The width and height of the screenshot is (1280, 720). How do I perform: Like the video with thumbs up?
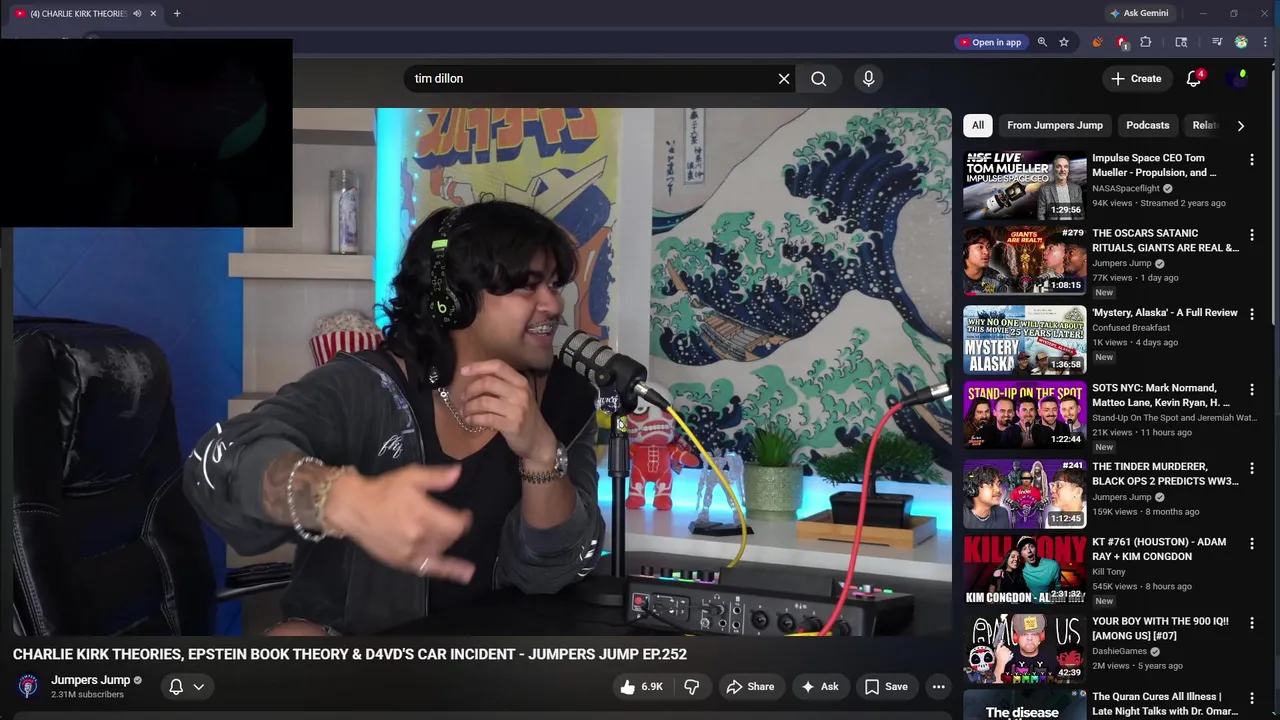point(641,686)
